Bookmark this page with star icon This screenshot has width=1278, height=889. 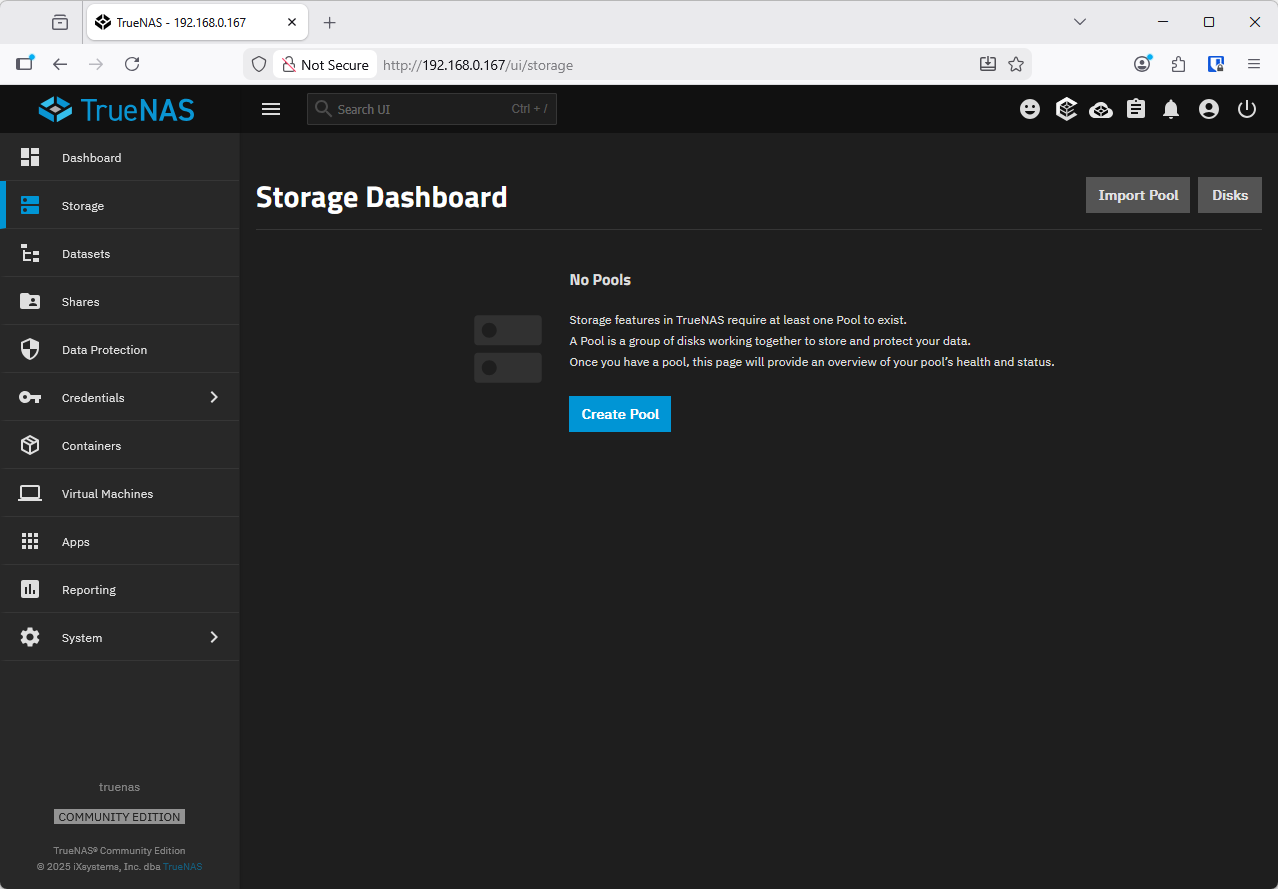[x=1016, y=64]
